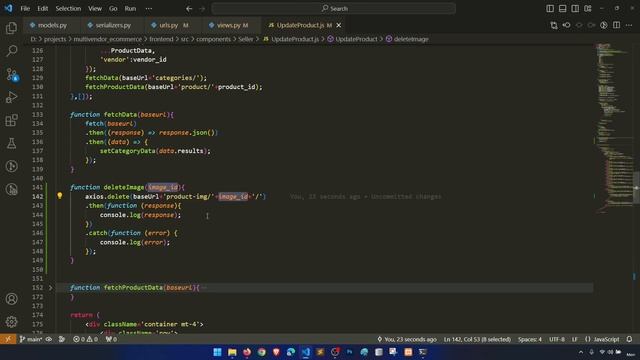640x360 pixels.
Task: Click the Search command center field
Action: [333, 9]
